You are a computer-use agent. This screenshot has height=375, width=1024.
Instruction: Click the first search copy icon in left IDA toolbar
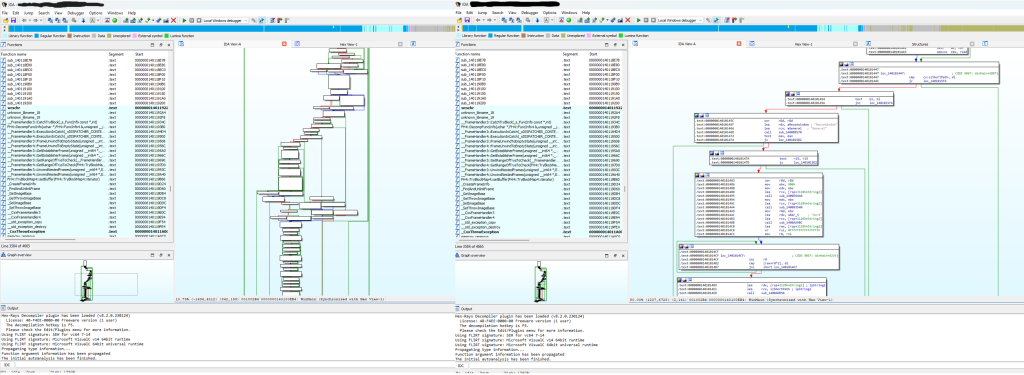[50, 20]
